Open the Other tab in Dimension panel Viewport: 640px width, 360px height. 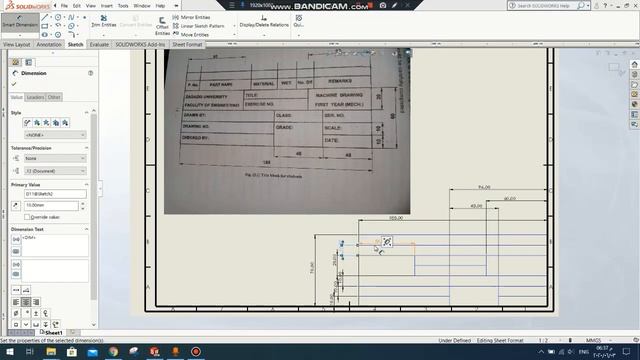click(x=54, y=97)
